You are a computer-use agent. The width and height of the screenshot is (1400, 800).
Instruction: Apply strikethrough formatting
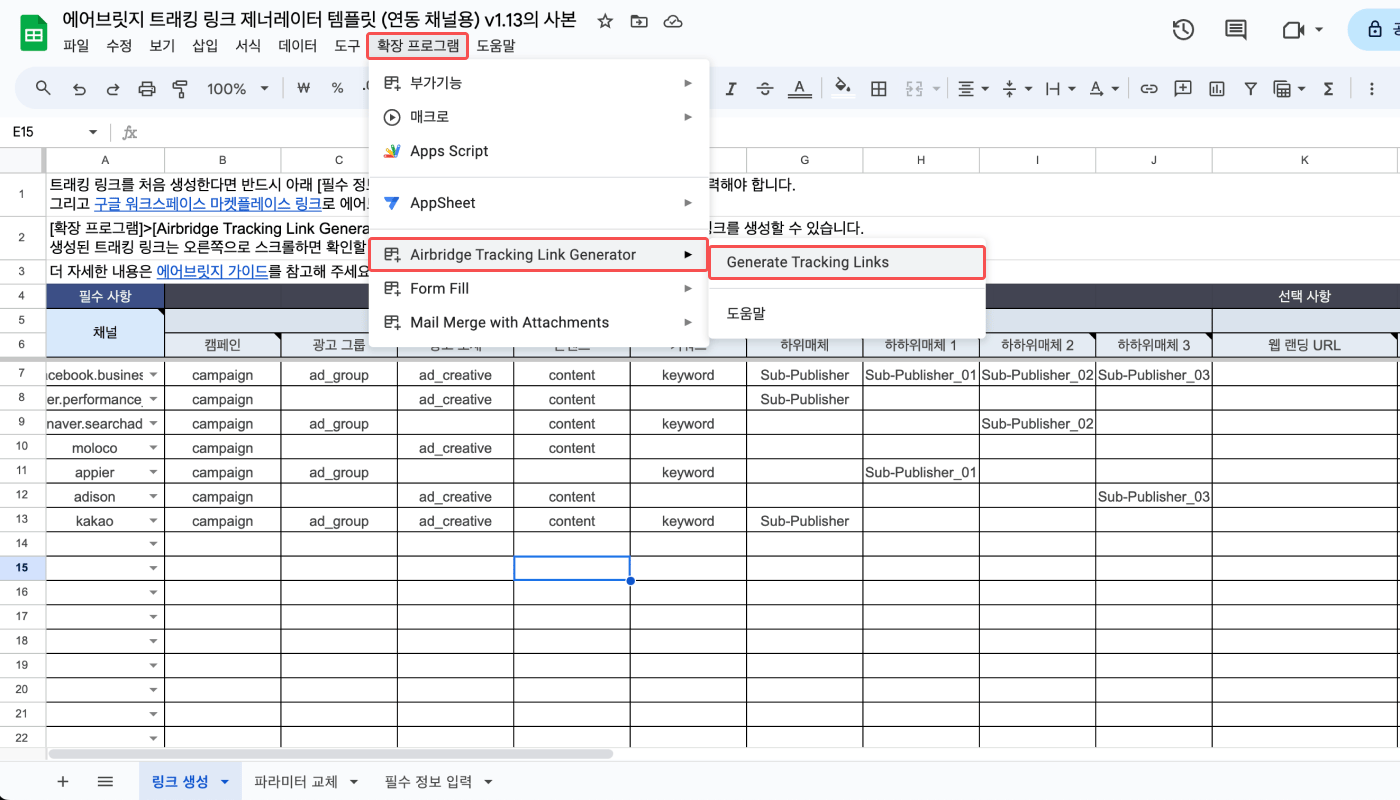[x=765, y=89]
